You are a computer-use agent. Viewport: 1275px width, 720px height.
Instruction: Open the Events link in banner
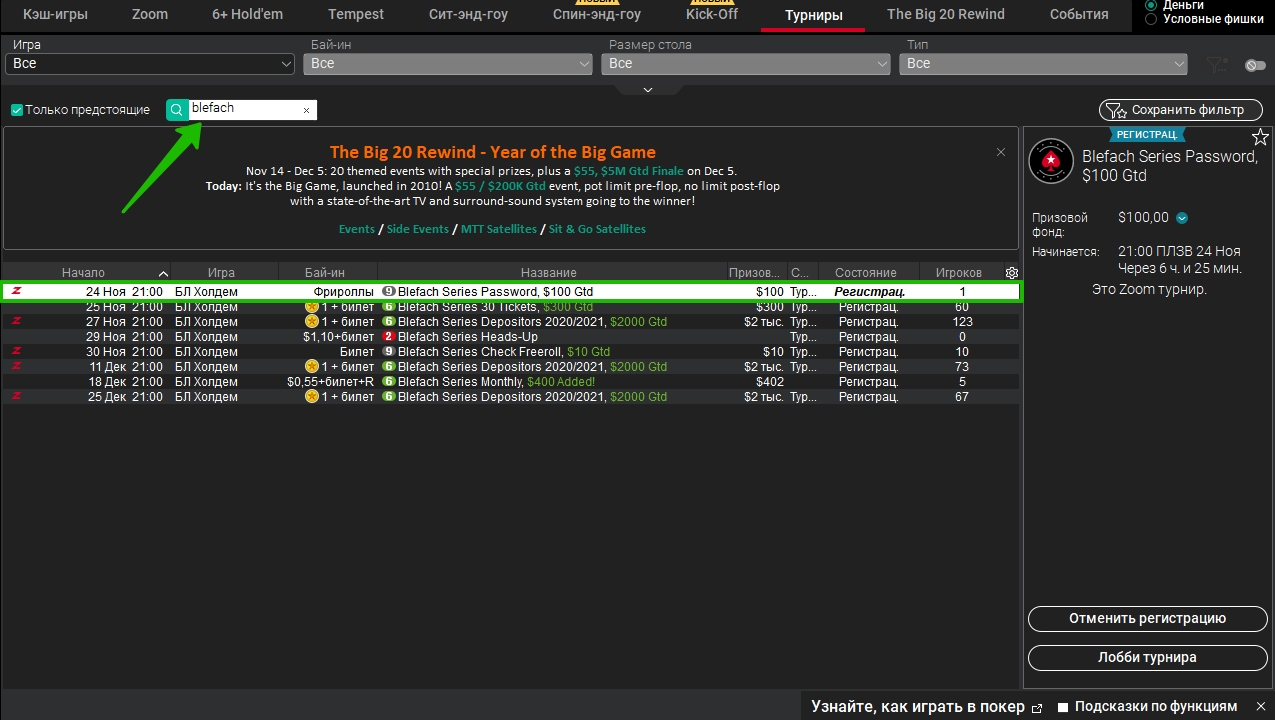[357, 229]
